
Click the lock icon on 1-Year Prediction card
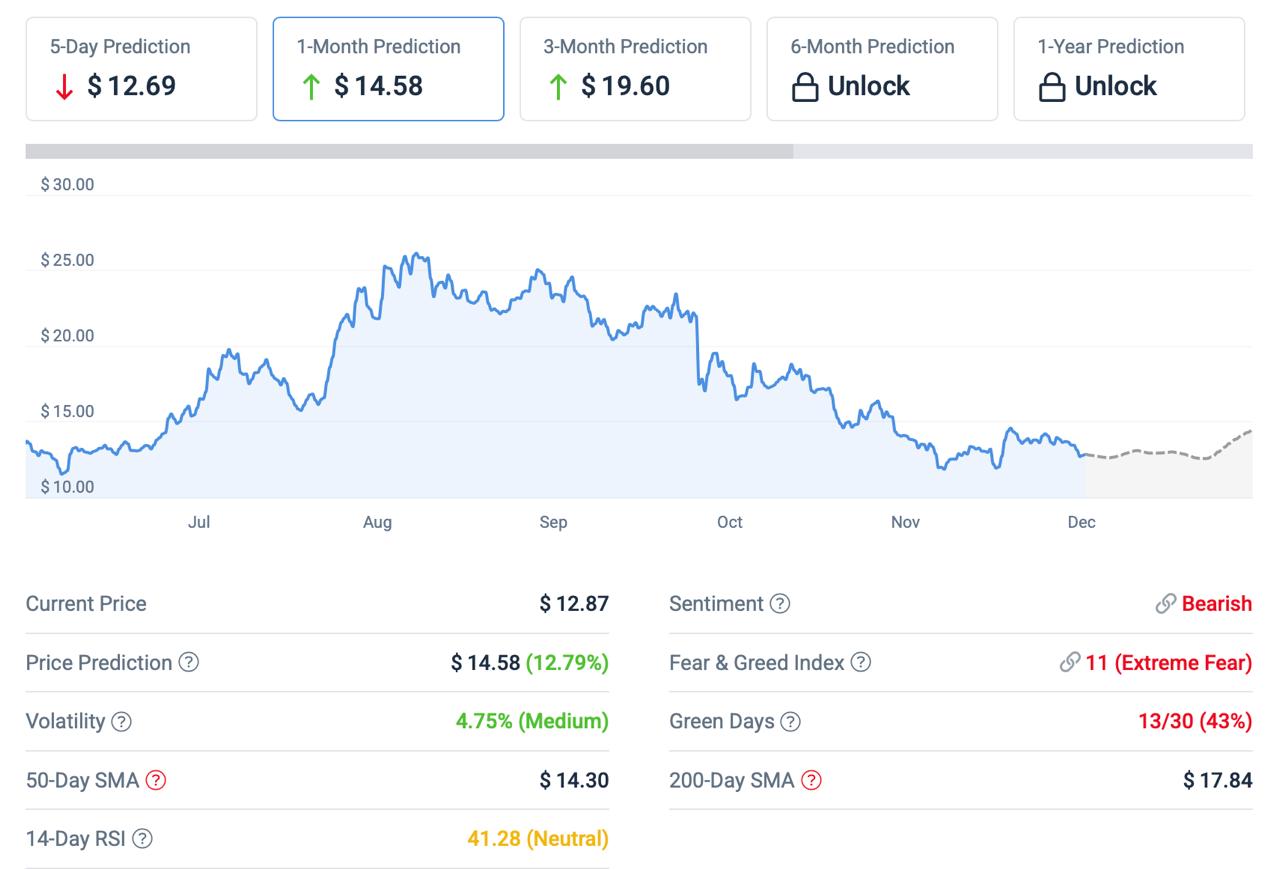(x=1050, y=86)
